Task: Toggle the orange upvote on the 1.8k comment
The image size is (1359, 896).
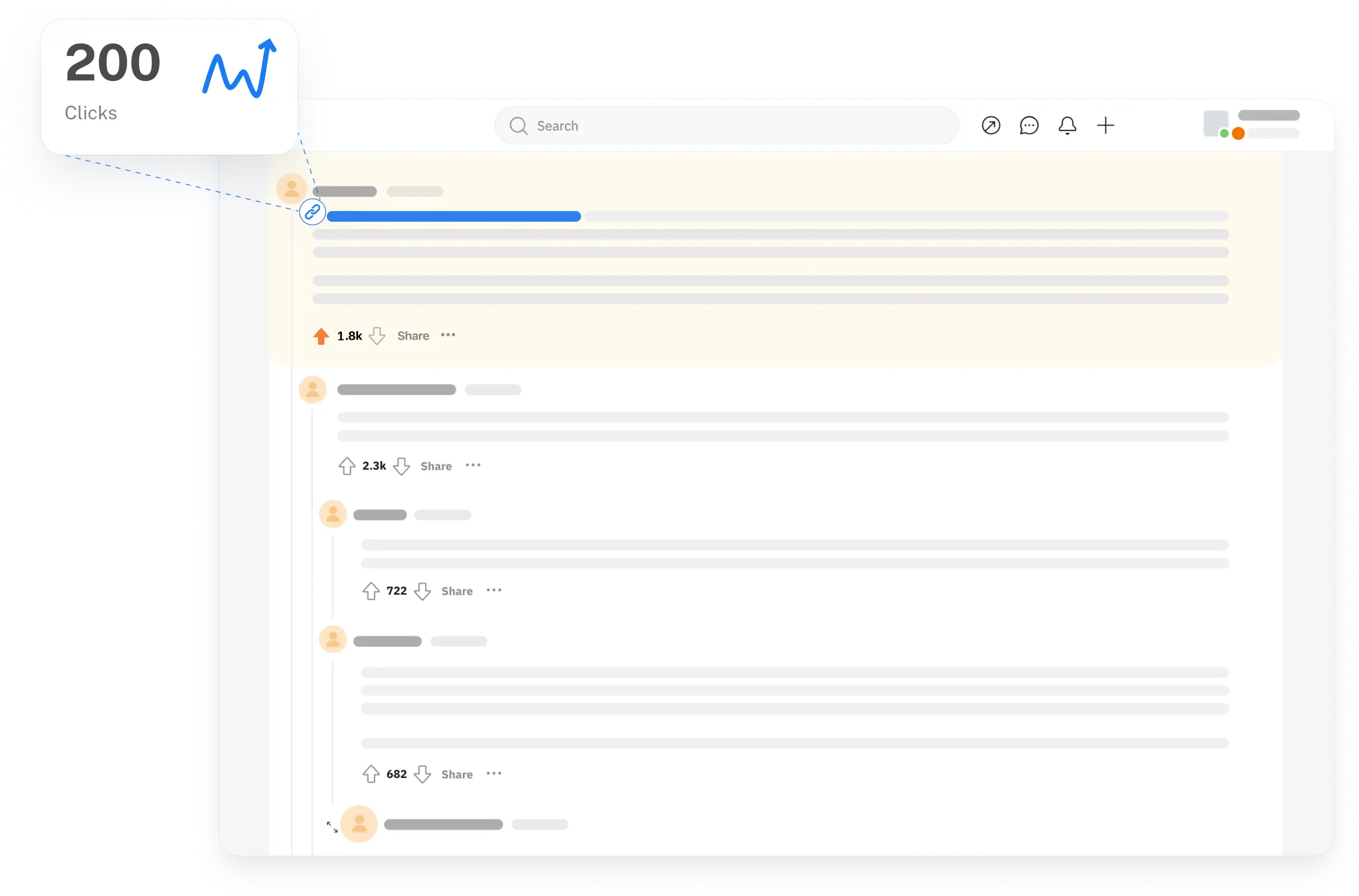Action: coord(321,336)
